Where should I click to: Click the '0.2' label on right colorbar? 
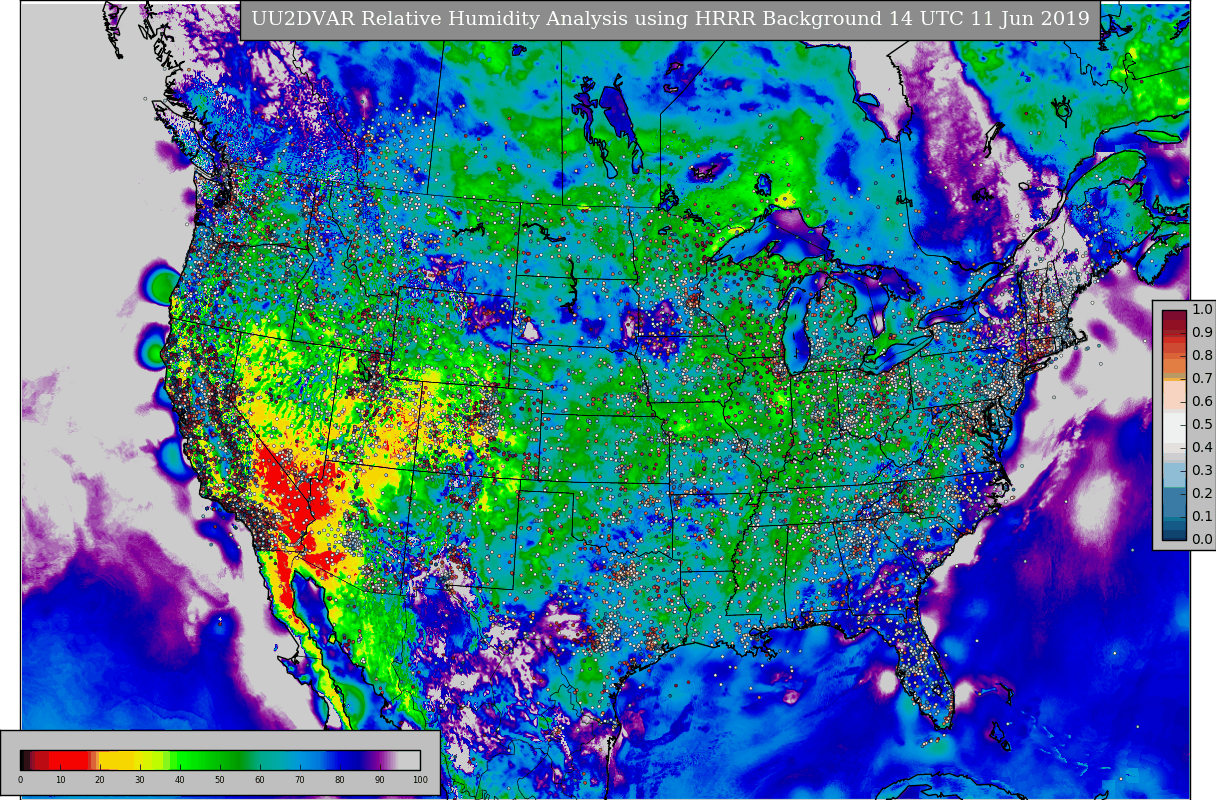(1202, 494)
